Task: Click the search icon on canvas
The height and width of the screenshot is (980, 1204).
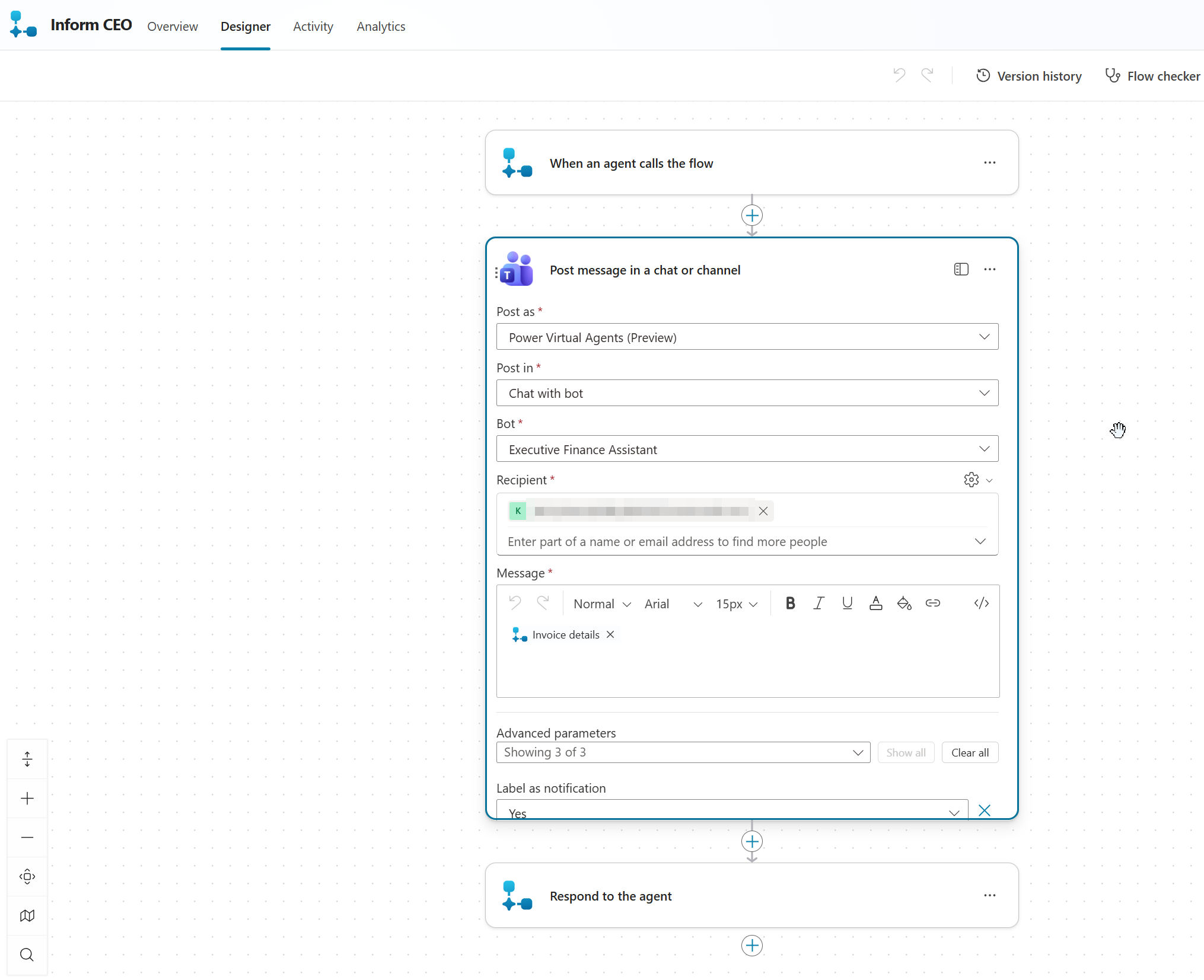Action: pos(27,955)
